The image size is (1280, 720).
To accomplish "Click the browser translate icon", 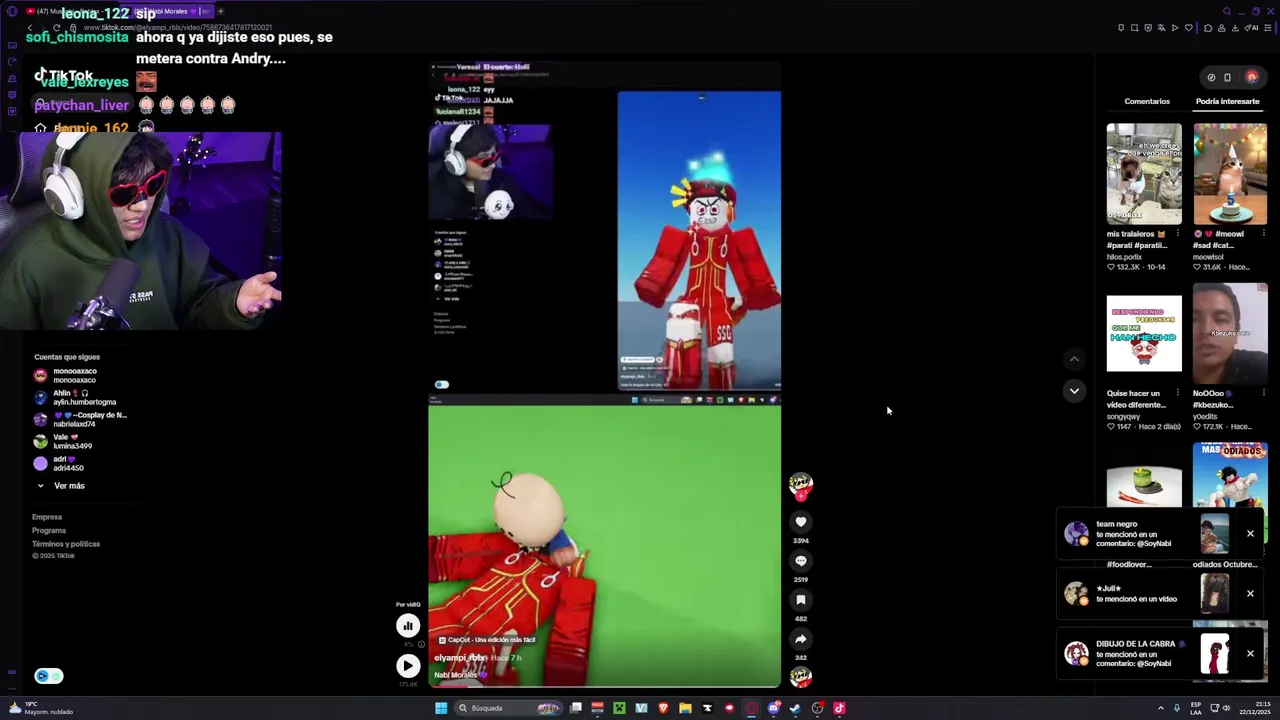I will click(x=1161, y=28).
